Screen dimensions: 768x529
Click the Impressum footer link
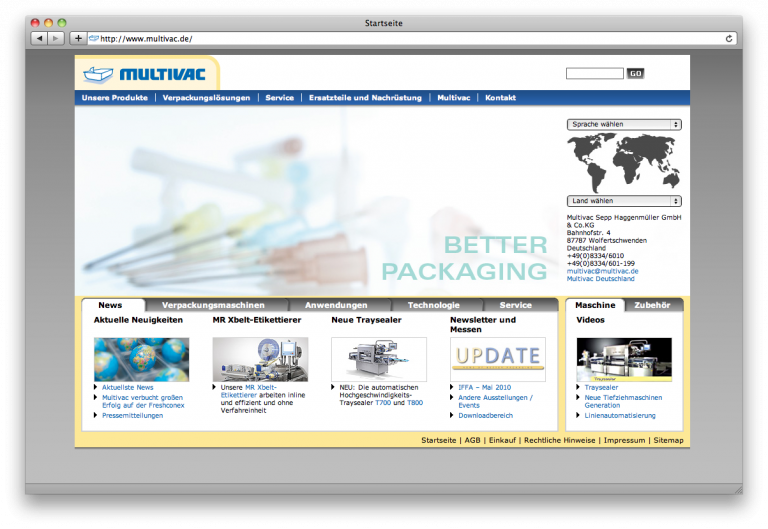coord(624,440)
